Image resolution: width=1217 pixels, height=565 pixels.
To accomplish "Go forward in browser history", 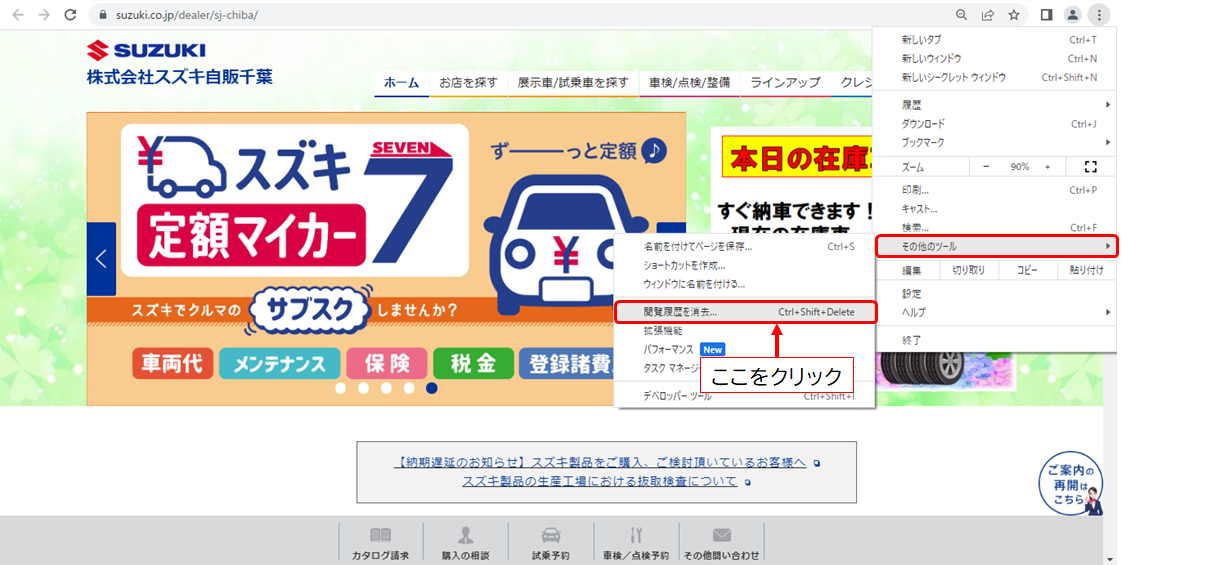I will [x=43, y=15].
